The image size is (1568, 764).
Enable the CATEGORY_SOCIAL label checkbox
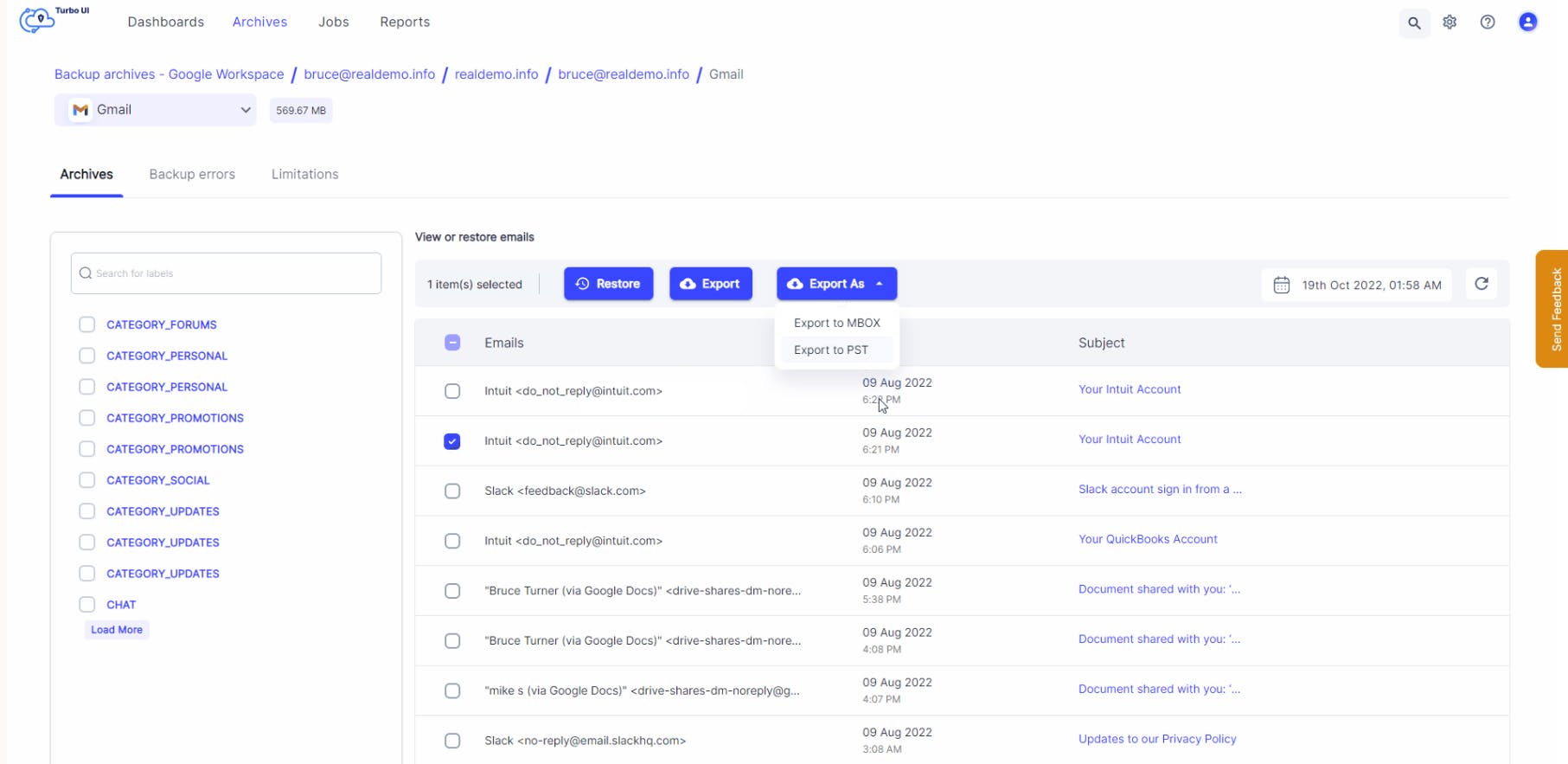tap(86, 480)
